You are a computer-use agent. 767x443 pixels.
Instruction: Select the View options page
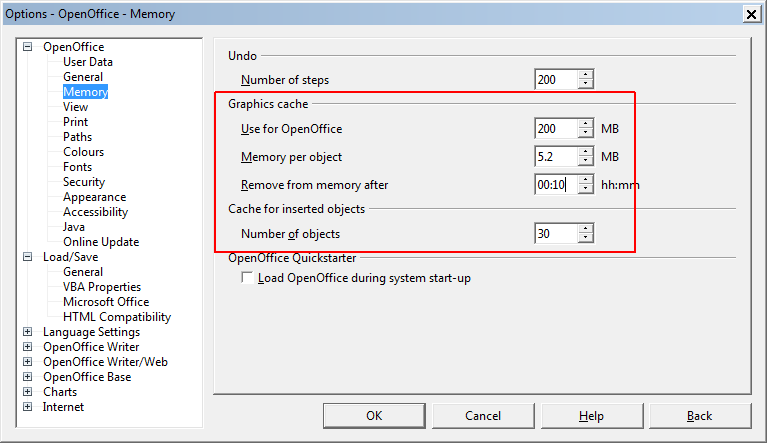coord(75,107)
